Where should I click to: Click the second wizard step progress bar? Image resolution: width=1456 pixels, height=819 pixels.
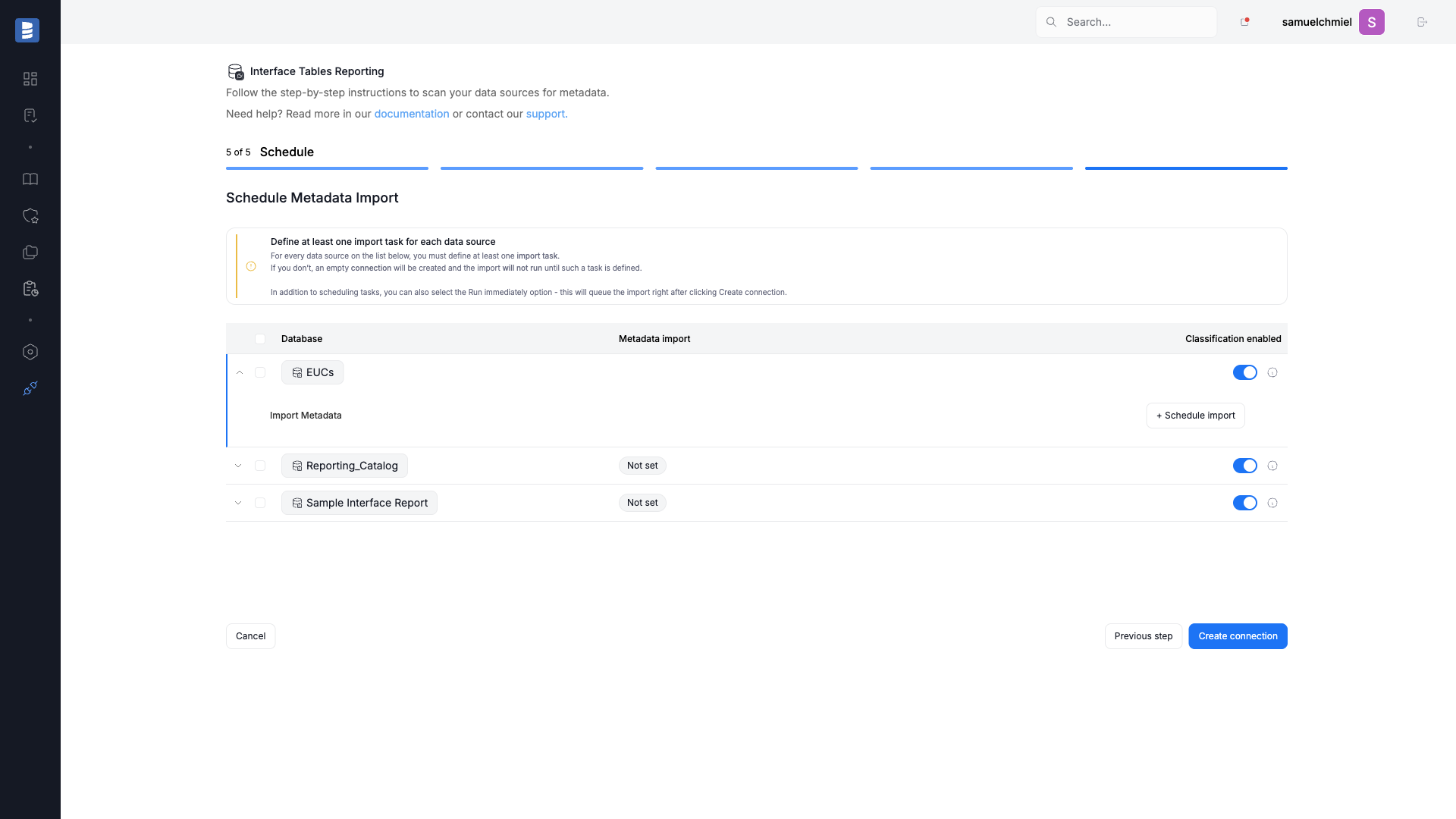pos(541,168)
